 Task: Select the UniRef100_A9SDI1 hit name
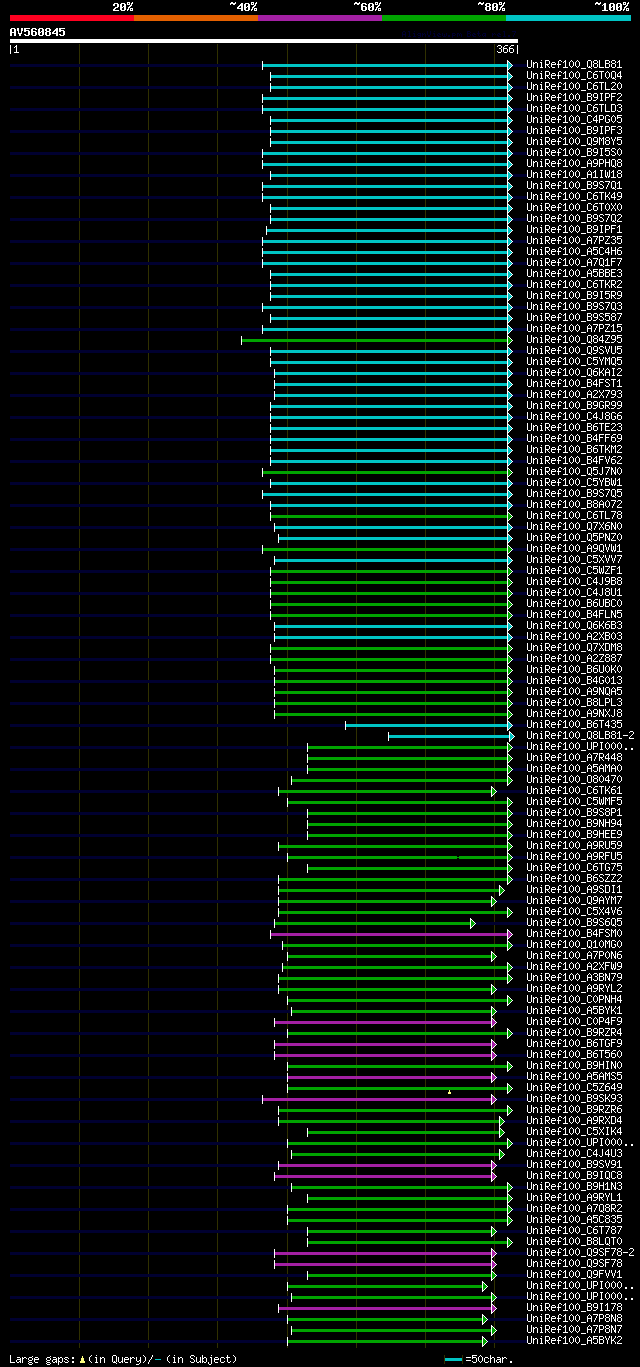(x=574, y=890)
